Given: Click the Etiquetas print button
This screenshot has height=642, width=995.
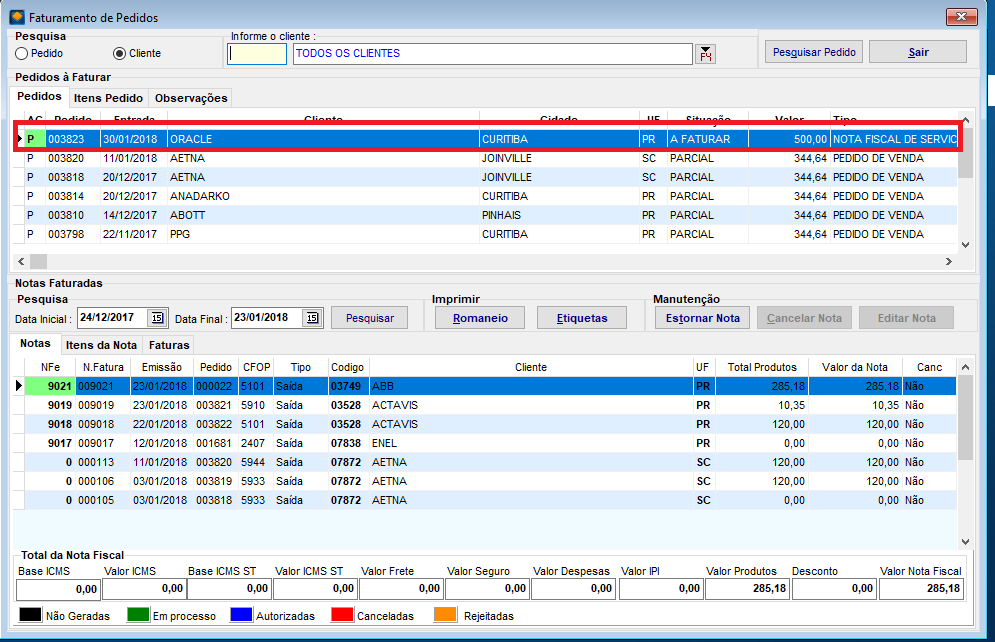Looking at the screenshot, I should tap(582, 318).
